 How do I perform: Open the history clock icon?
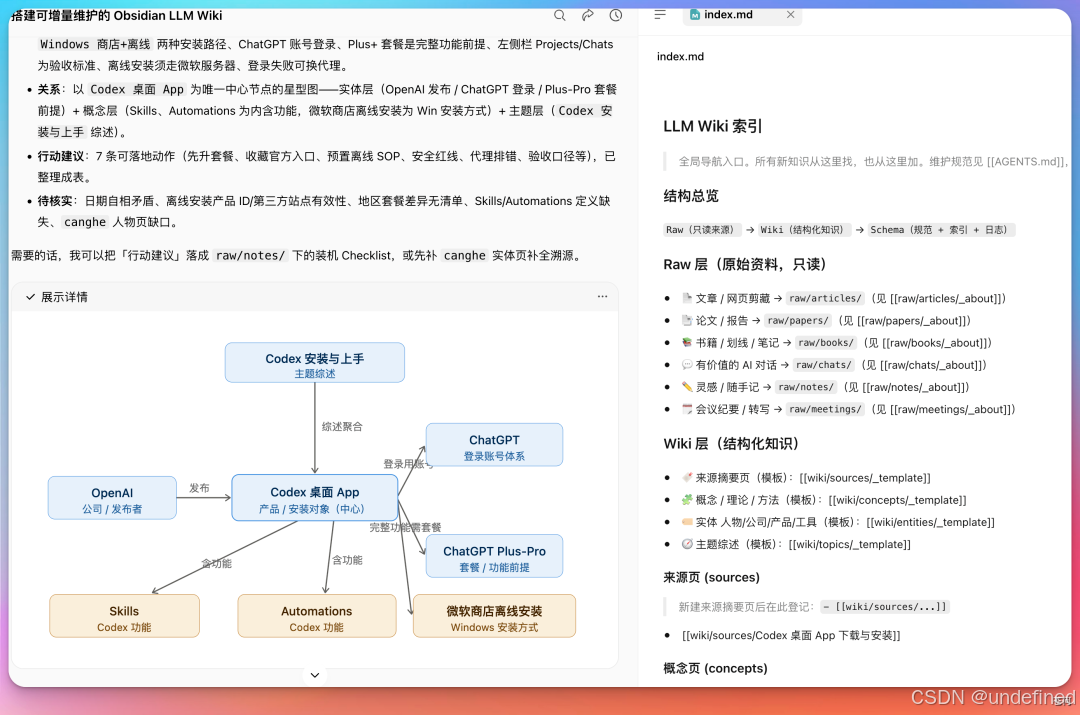point(616,15)
